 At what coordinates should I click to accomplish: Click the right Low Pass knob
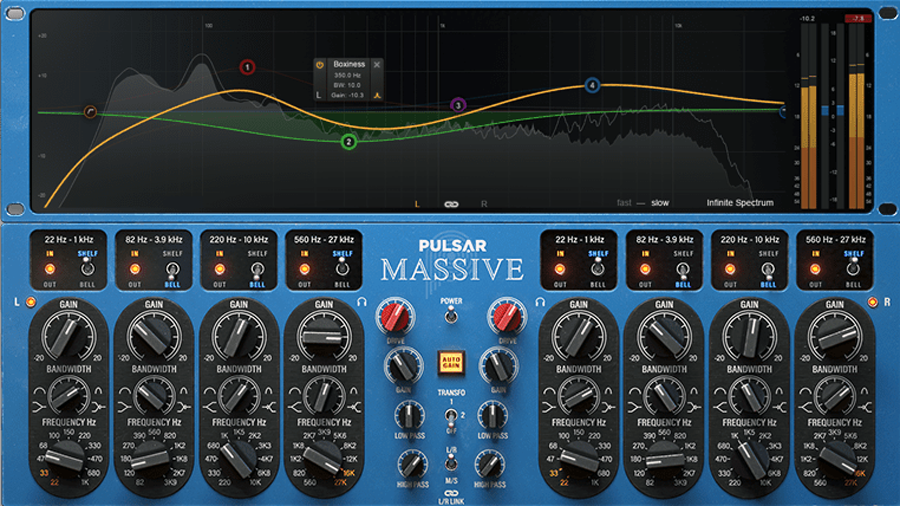click(492, 417)
